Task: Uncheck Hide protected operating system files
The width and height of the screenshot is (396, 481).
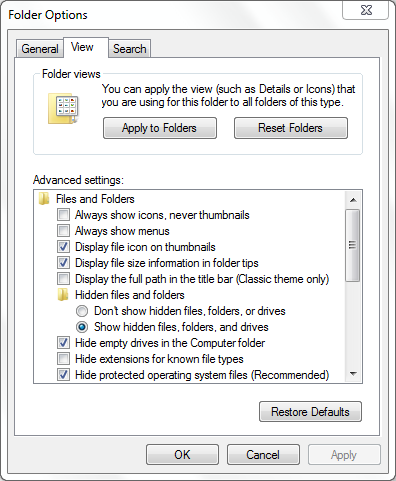Action: pyautogui.click(x=63, y=375)
